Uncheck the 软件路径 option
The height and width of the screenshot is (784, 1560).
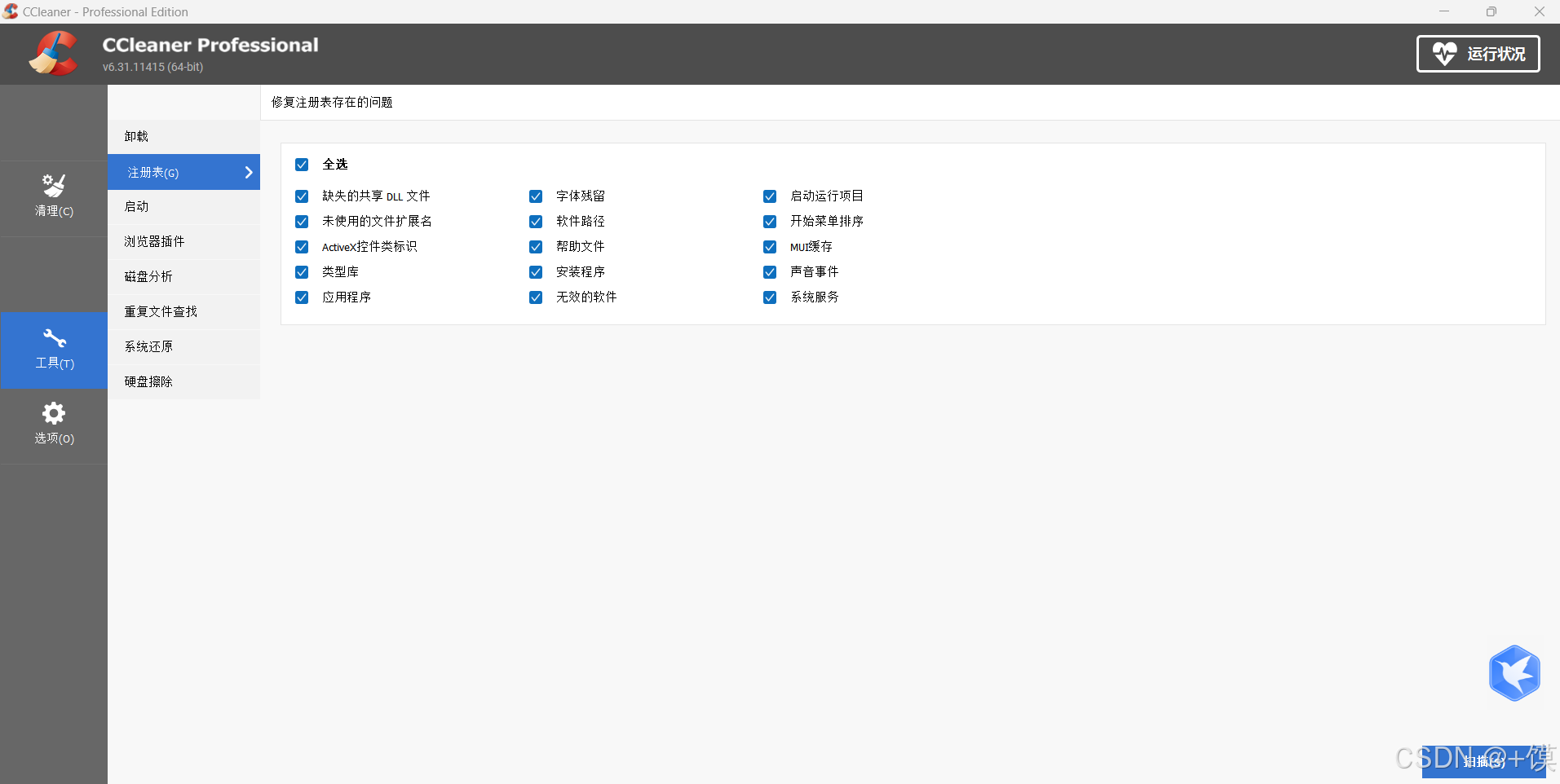coord(536,222)
